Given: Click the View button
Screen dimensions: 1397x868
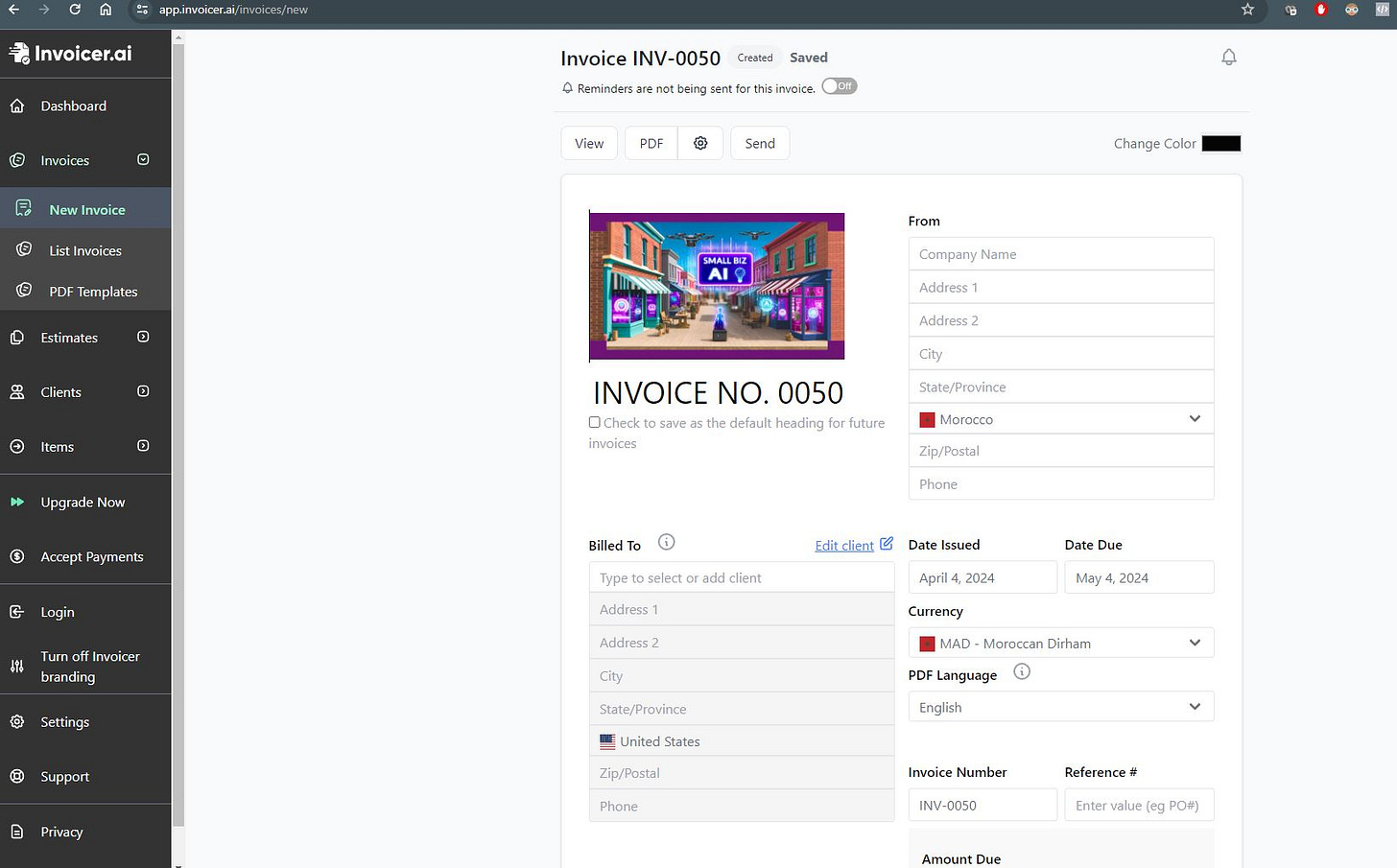Looking at the screenshot, I should coord(589,143).
